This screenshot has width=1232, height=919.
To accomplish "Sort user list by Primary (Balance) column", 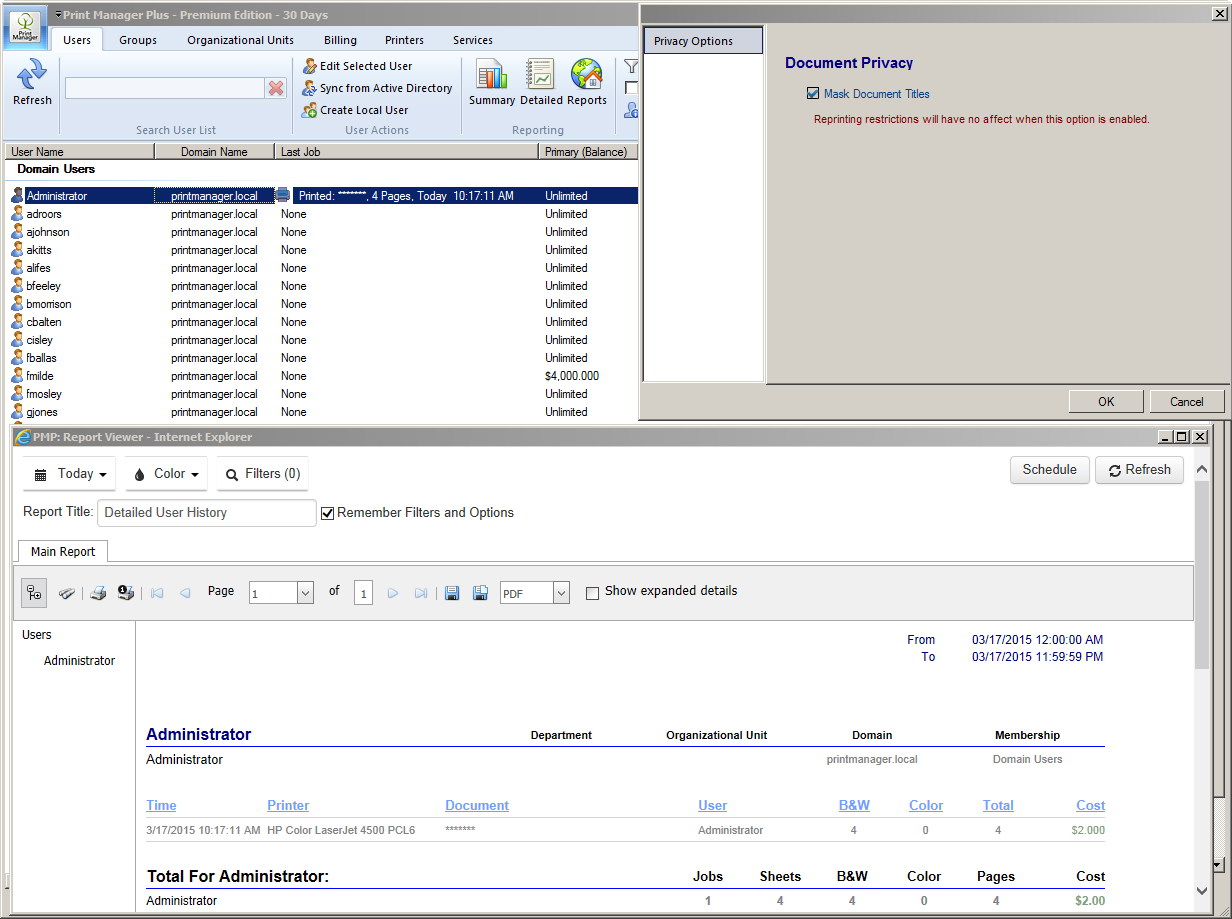I will pos(588,152).
